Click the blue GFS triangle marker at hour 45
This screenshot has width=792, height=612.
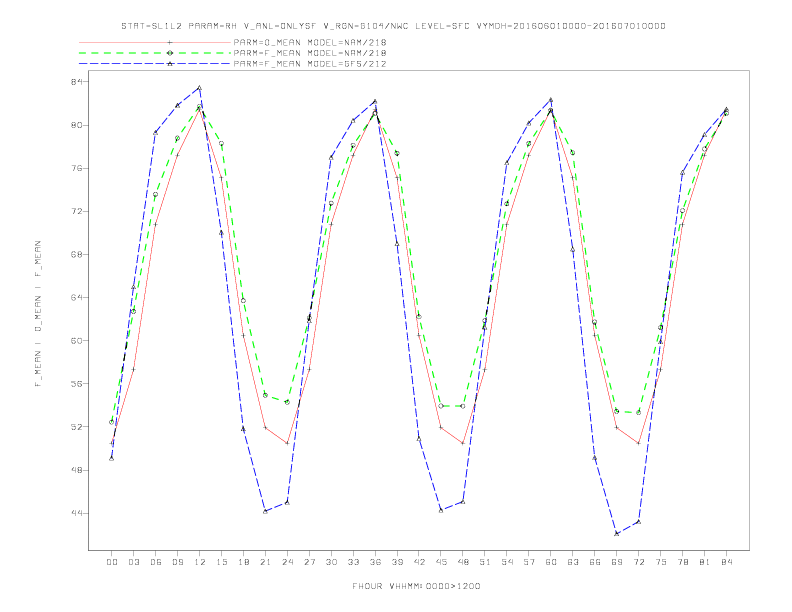pyautogui.click(x=441, y=511)
